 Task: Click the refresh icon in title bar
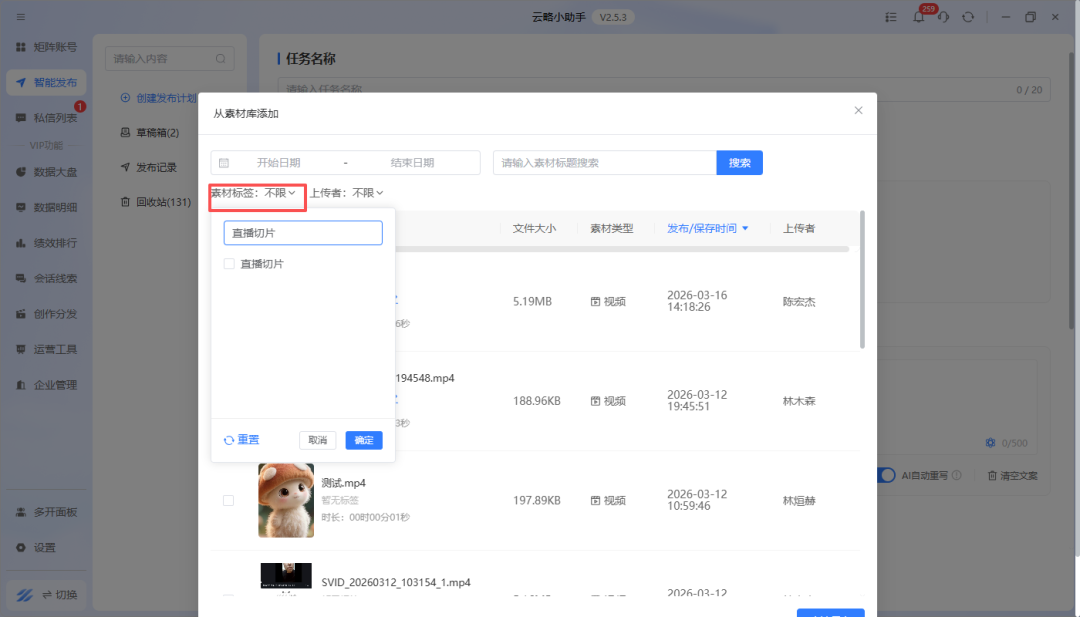tap(967, 17)
